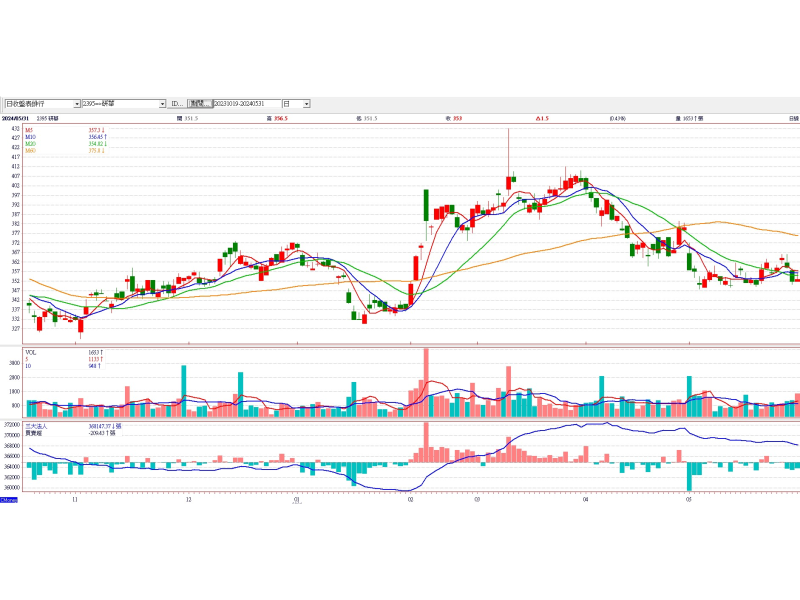The image size is (800, 600).
Task: Click the 三大法人 legend label
Action: [36, 426]
